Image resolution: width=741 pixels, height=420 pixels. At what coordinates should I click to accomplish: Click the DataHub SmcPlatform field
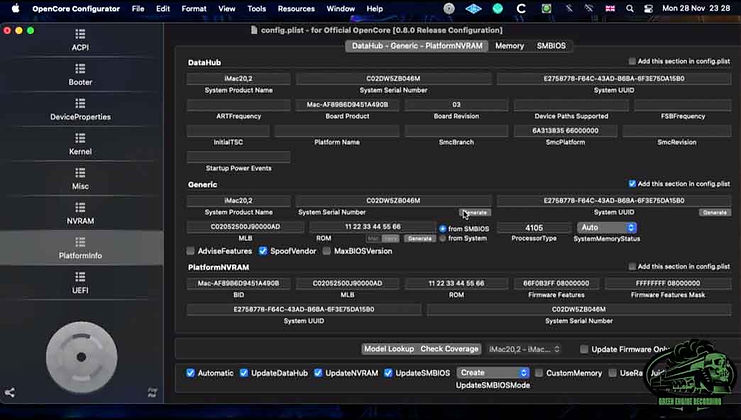click(565, 130)
